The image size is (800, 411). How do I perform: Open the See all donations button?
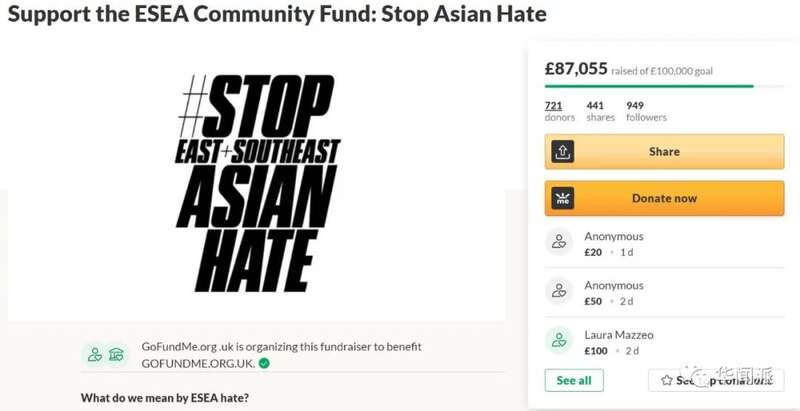click(x=574, y=380)
